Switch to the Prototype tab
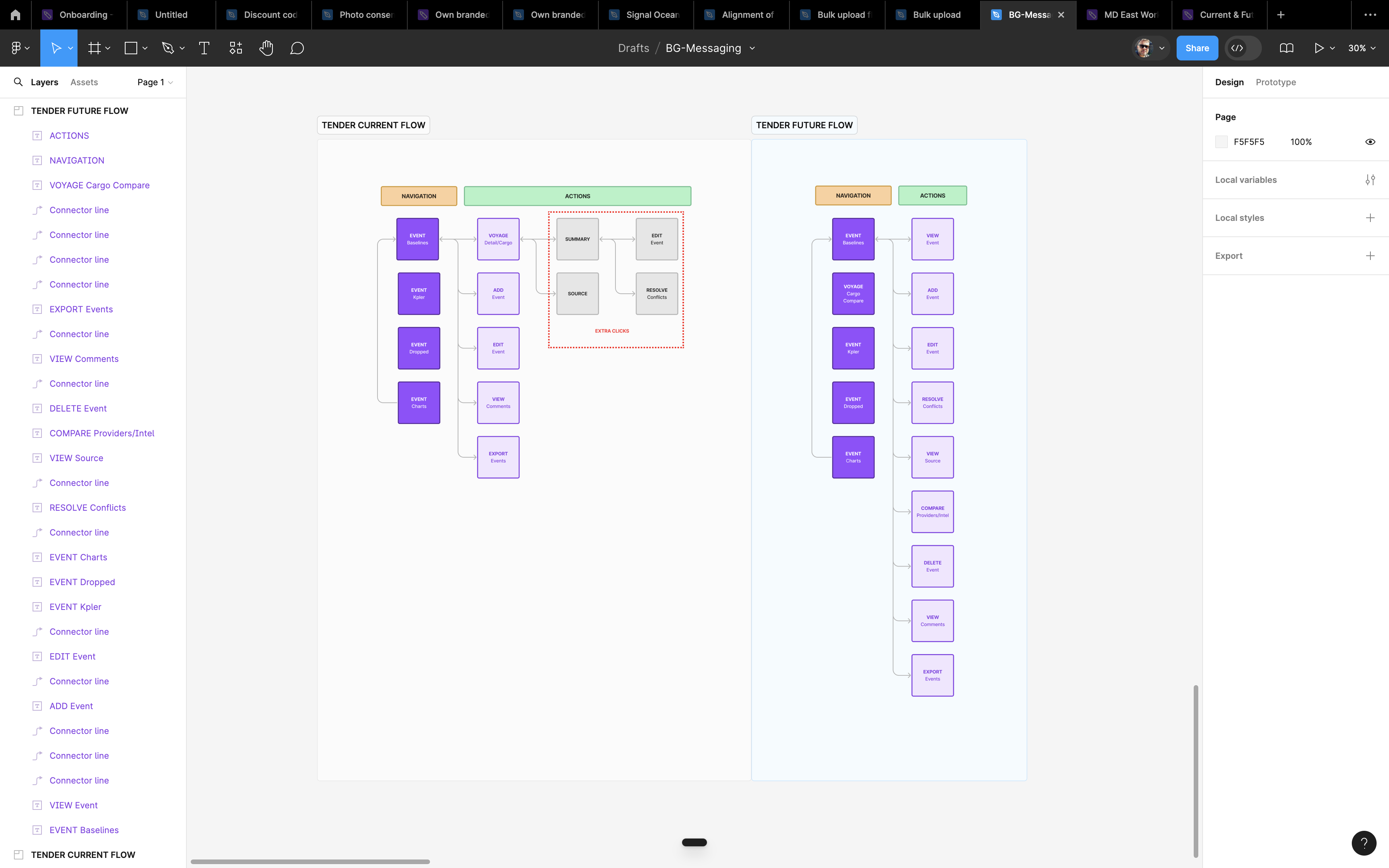 (x=1275, y=82)
